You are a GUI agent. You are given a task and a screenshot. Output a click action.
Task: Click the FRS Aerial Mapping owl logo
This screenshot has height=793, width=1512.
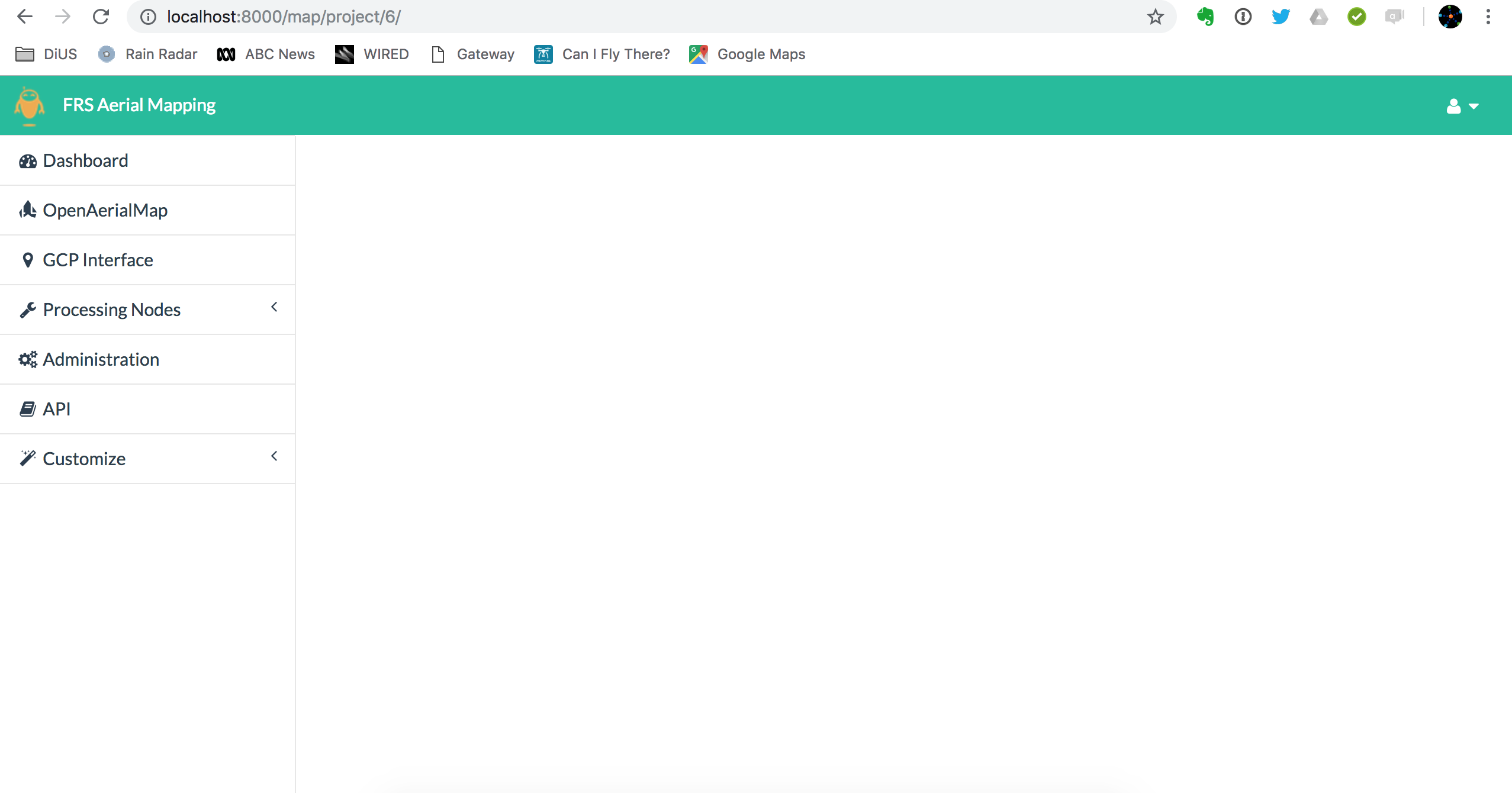[x=28, y=105]
